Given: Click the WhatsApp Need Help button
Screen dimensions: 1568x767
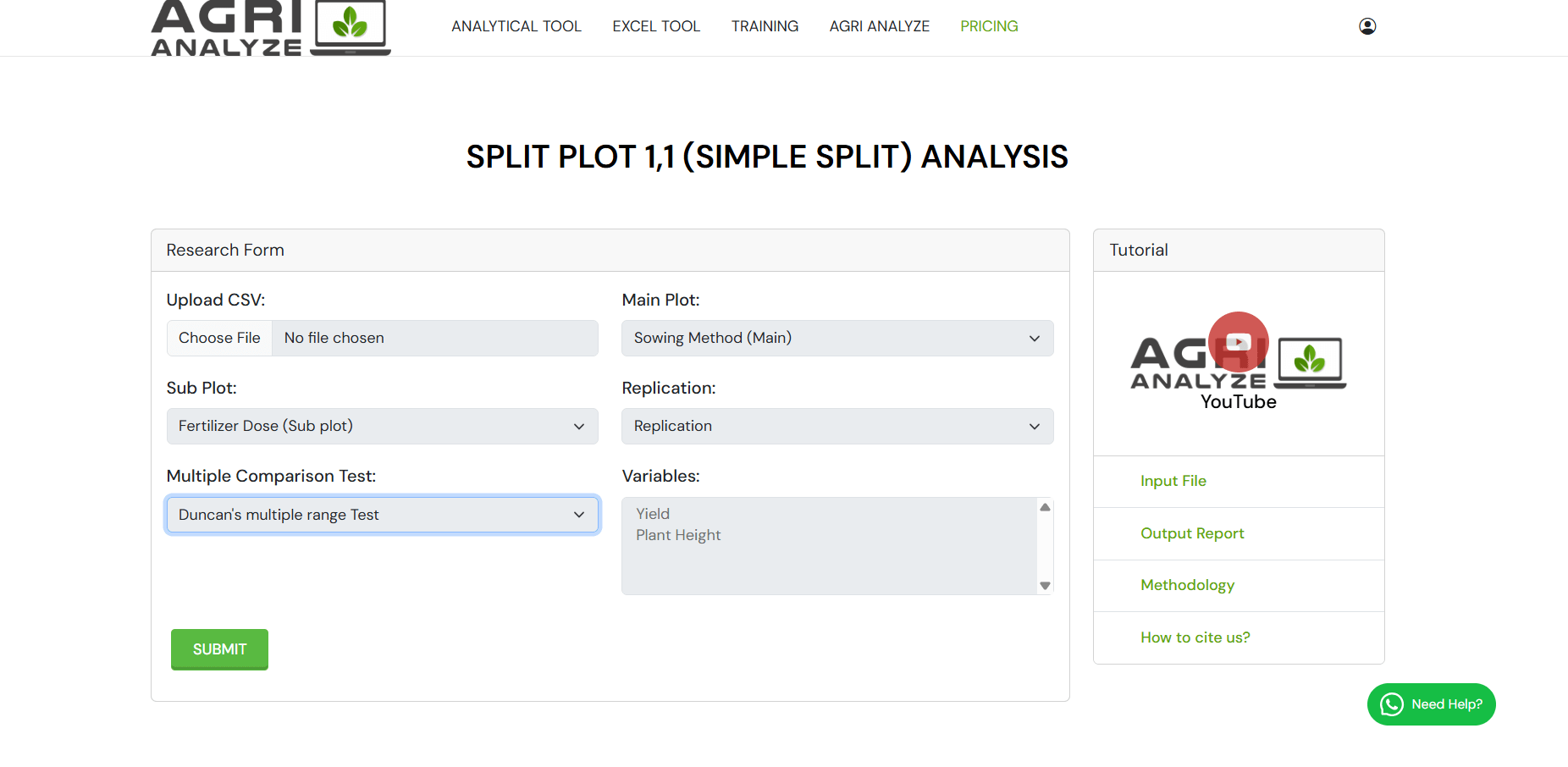Looking at the screenshot, I should [1431, 704].
